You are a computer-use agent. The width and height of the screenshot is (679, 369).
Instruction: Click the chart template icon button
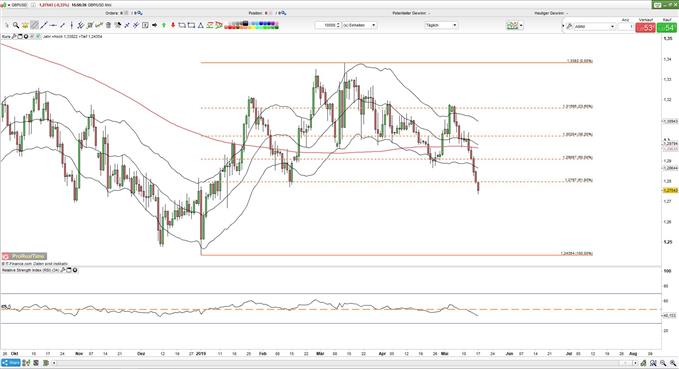pos(512,26)
